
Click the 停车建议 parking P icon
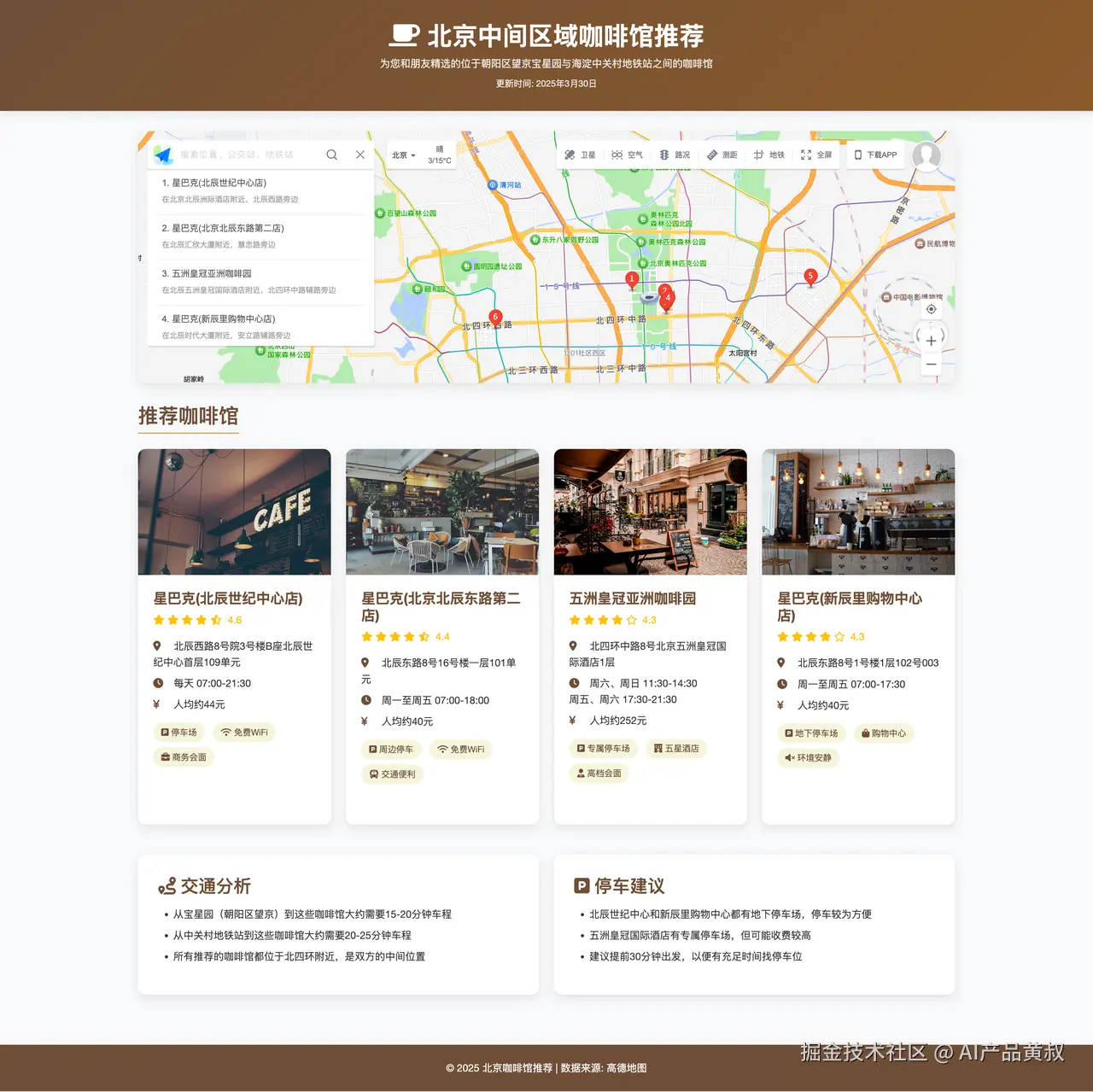pyautogui.click(x=582, y=886)
